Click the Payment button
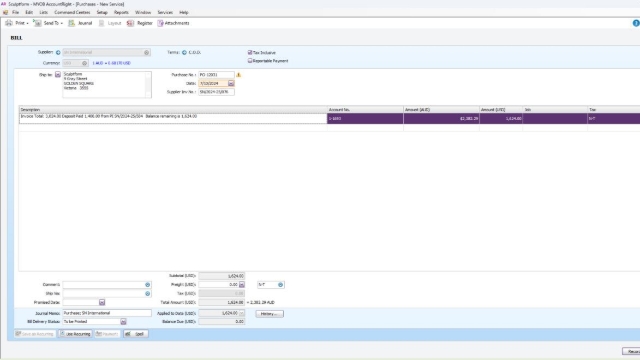Image resolution: width=640 pixels, height=360 pixels. 107,334
